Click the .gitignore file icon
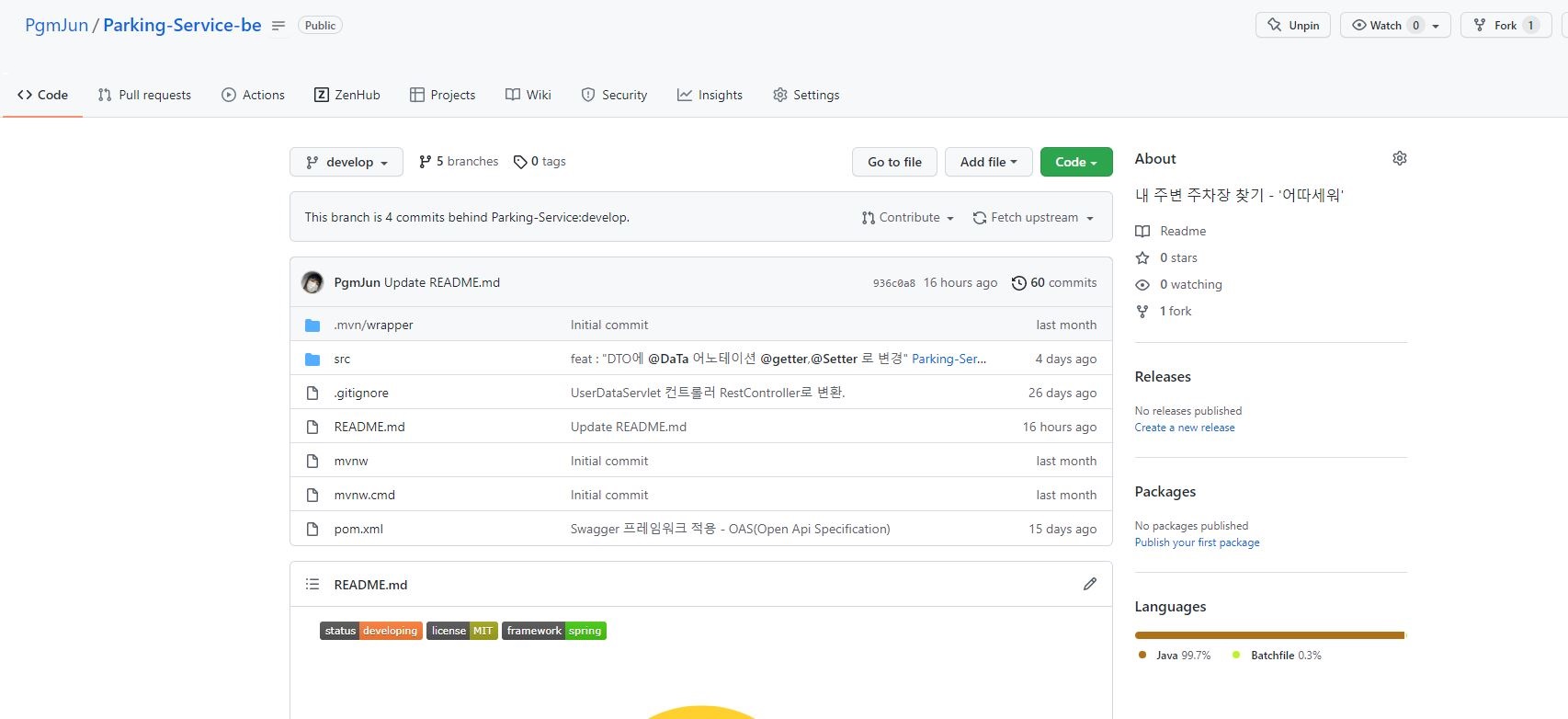Viewport: 1568px width, 719px height. (312, 393)
